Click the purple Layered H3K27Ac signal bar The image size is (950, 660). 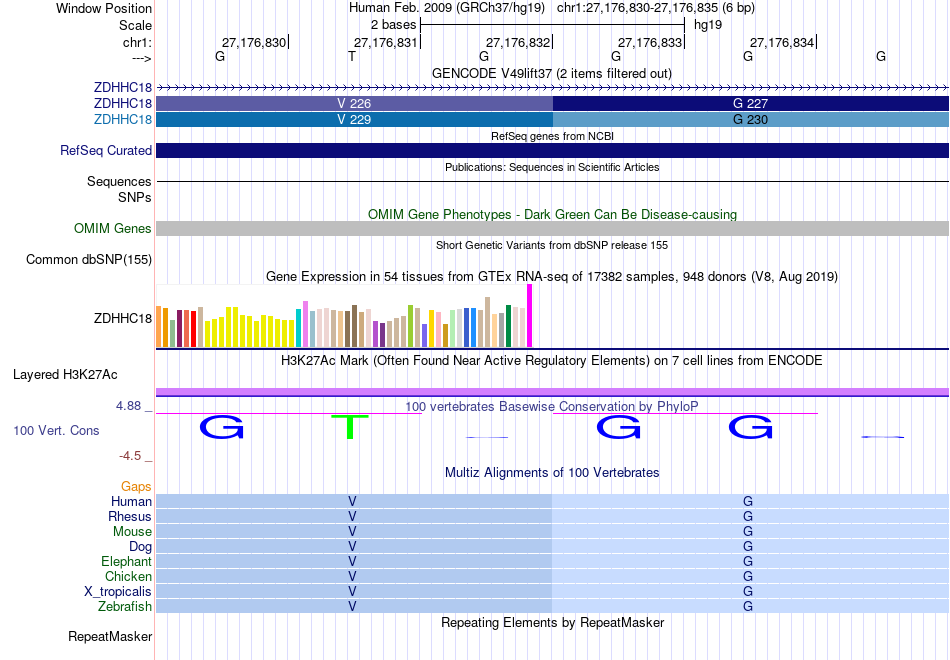553,392
